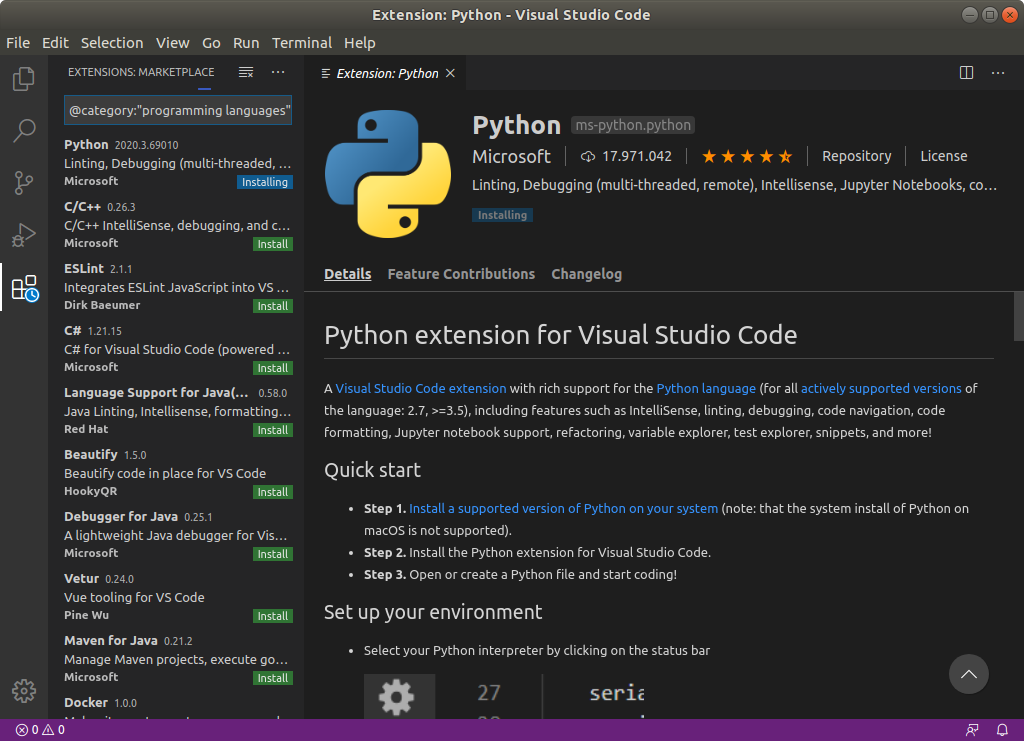Click the Python extension logo
1024x741 pixels.
388,174
